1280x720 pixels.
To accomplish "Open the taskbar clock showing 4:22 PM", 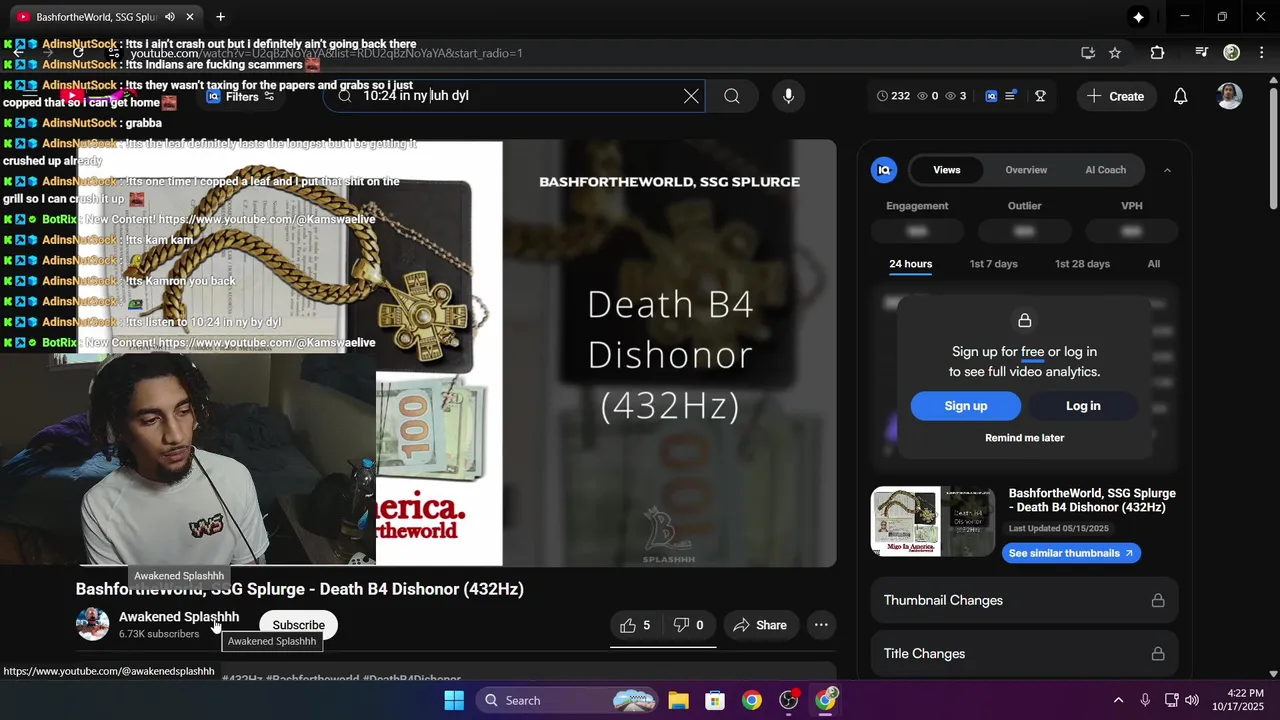I will (1237, 700).
